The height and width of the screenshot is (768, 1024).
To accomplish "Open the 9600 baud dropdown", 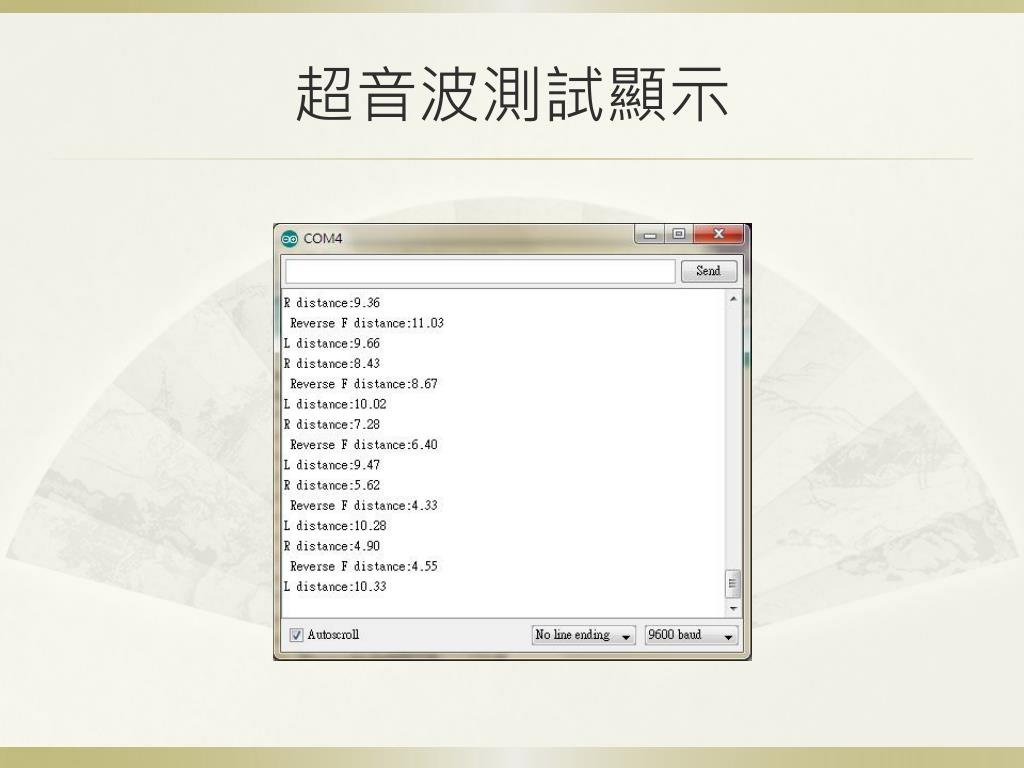I will 692,635.
